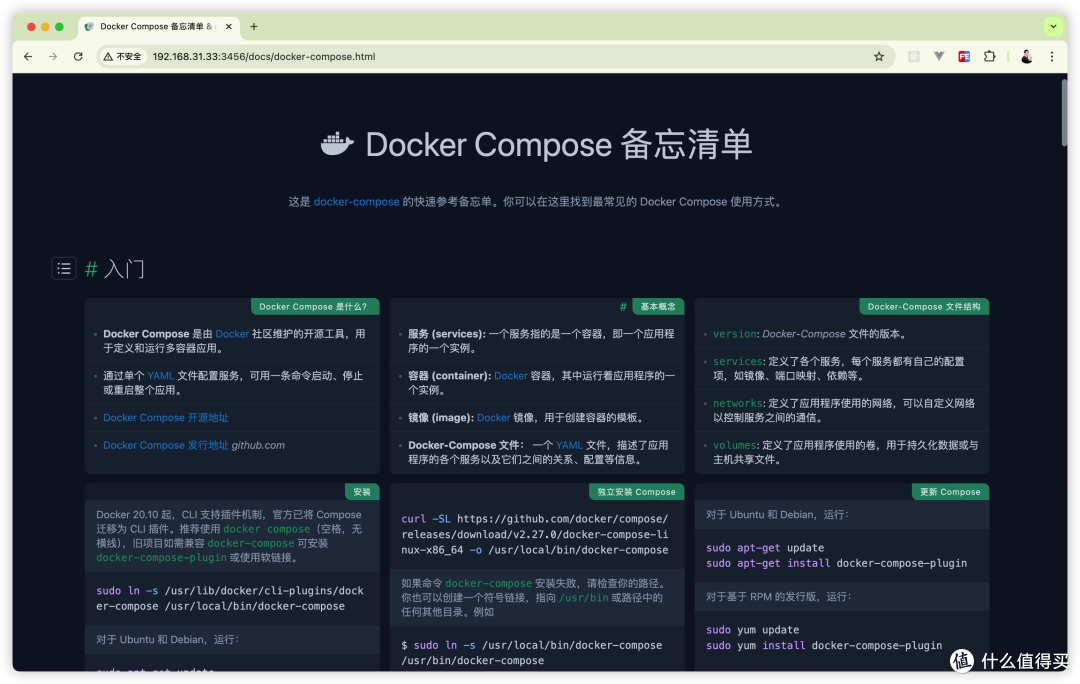Click the volumes keyword in 文件结构

[x=734, y=445]
